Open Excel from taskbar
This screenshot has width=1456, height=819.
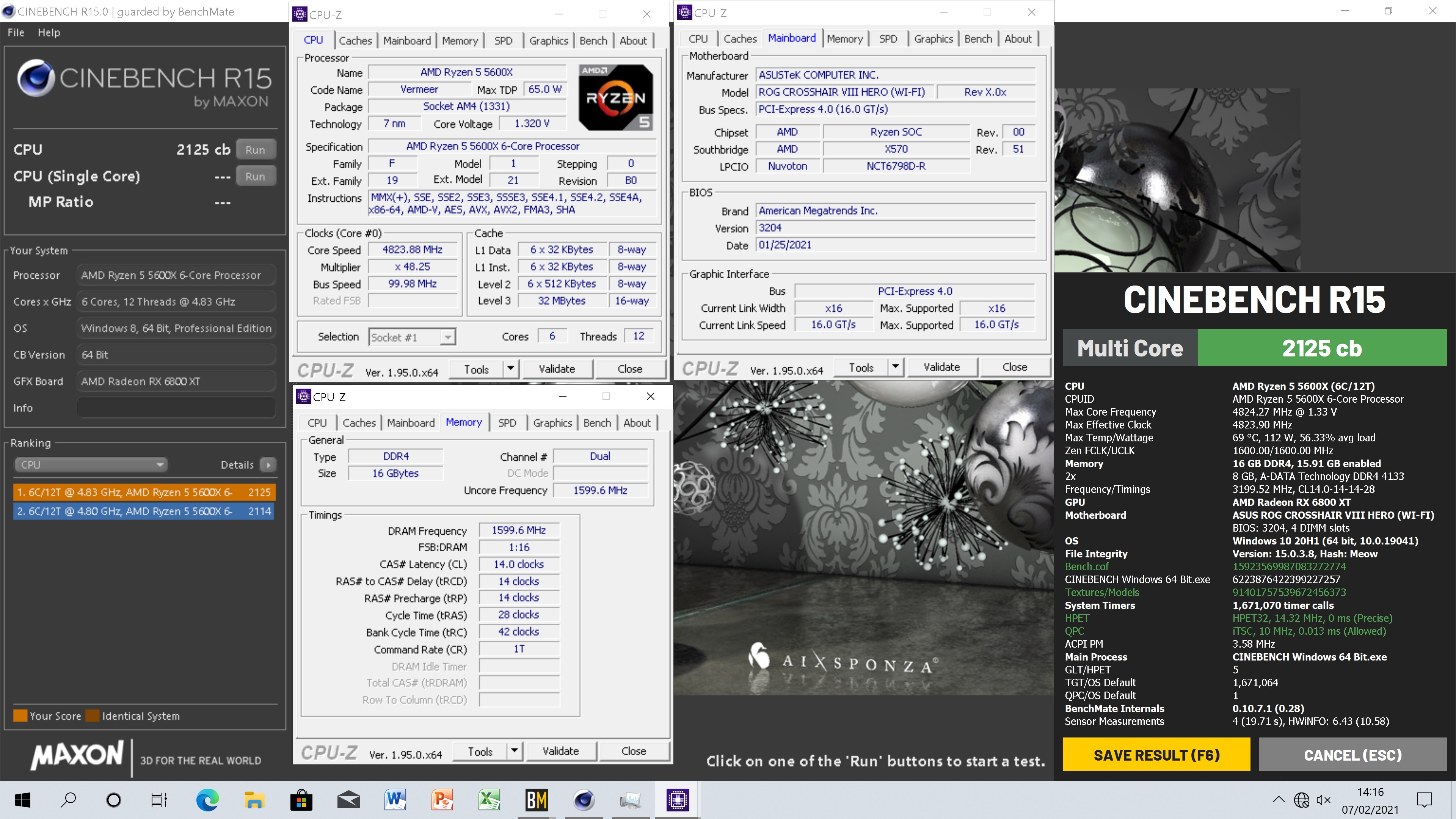tap(490, 800)
